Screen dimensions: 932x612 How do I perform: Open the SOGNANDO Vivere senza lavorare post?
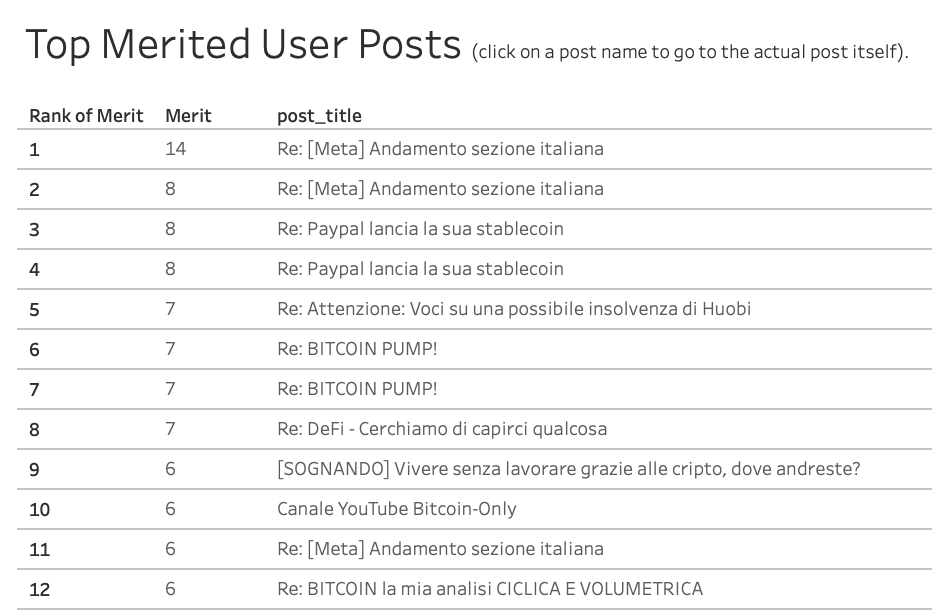tap(569, 469)
